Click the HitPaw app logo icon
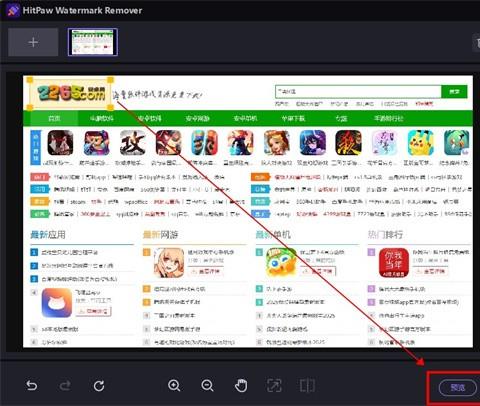480x406 pixels. click(13, 10)
